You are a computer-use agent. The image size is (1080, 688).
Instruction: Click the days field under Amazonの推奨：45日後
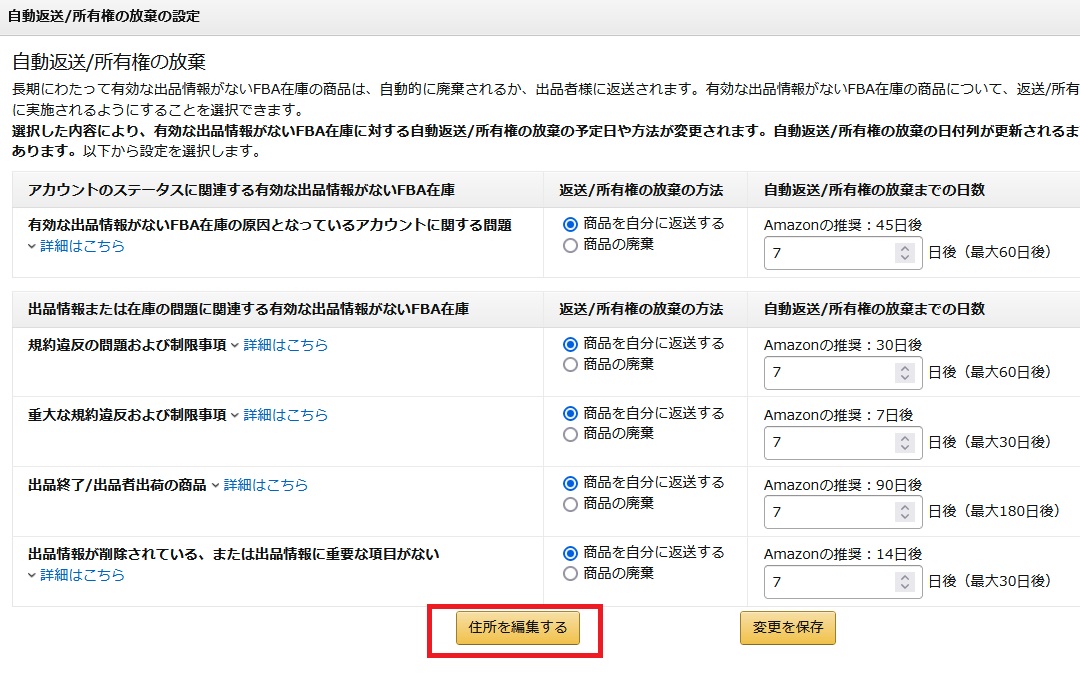pos(842,253)
